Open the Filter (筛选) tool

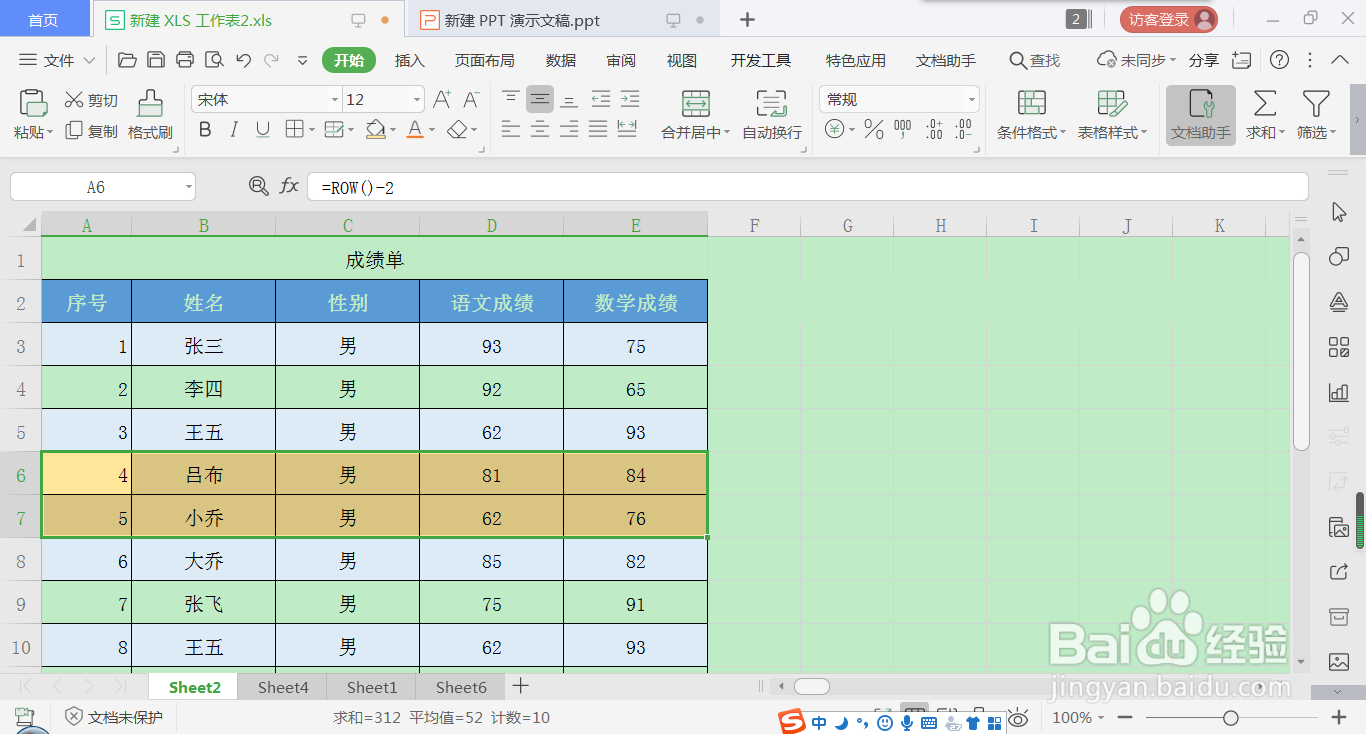pyautogui.click(x=1315, y=113)
